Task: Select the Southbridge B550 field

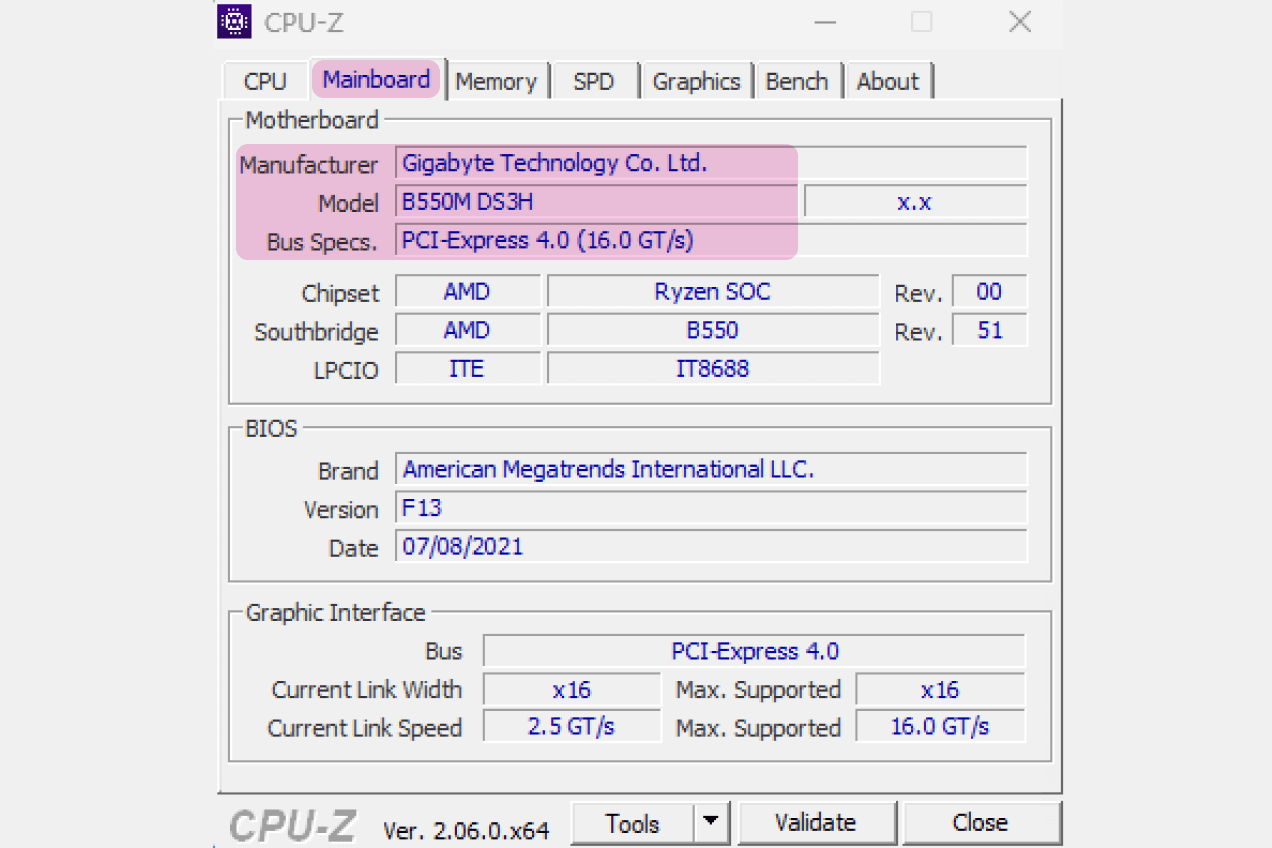Action: [712, 330]
